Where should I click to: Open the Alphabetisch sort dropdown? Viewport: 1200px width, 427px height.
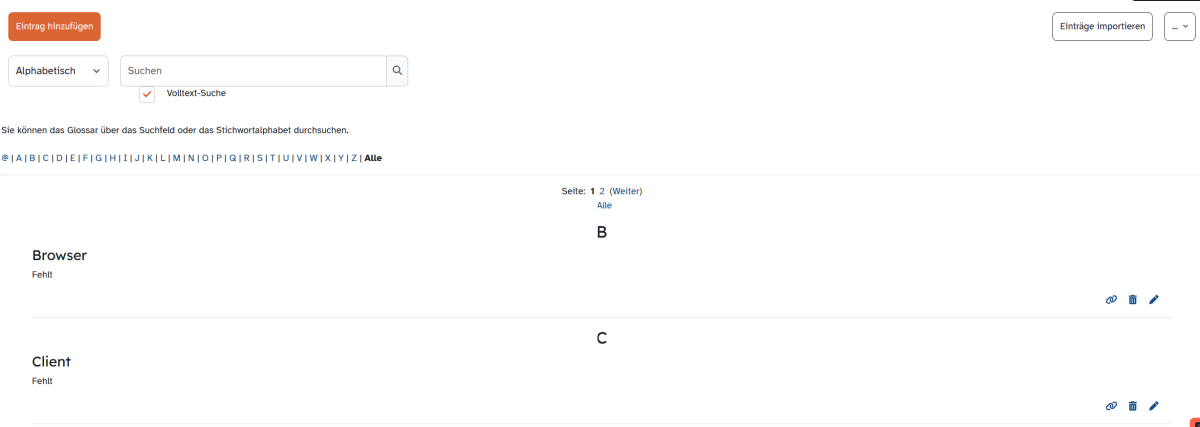[x=59, y=71]
